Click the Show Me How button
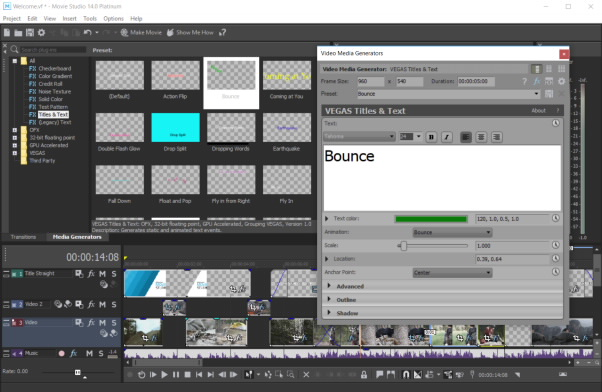This screenshot has width=602, height=392. pyautogui.click(x=190, y=33)
